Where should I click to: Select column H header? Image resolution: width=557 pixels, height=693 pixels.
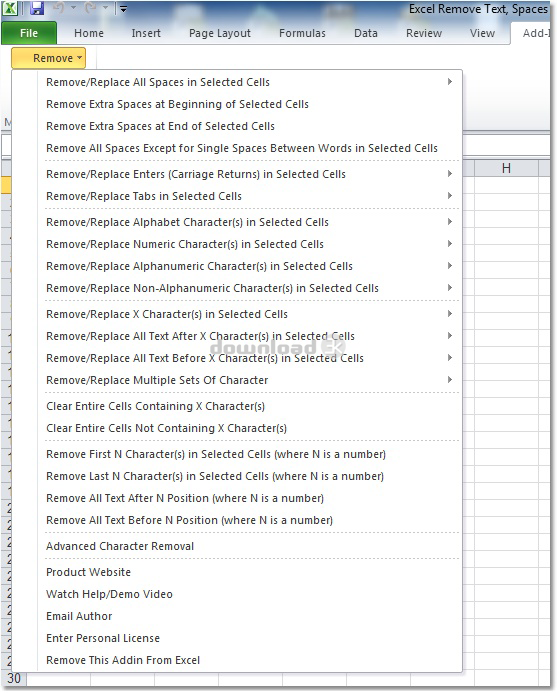tap(506, 168)
